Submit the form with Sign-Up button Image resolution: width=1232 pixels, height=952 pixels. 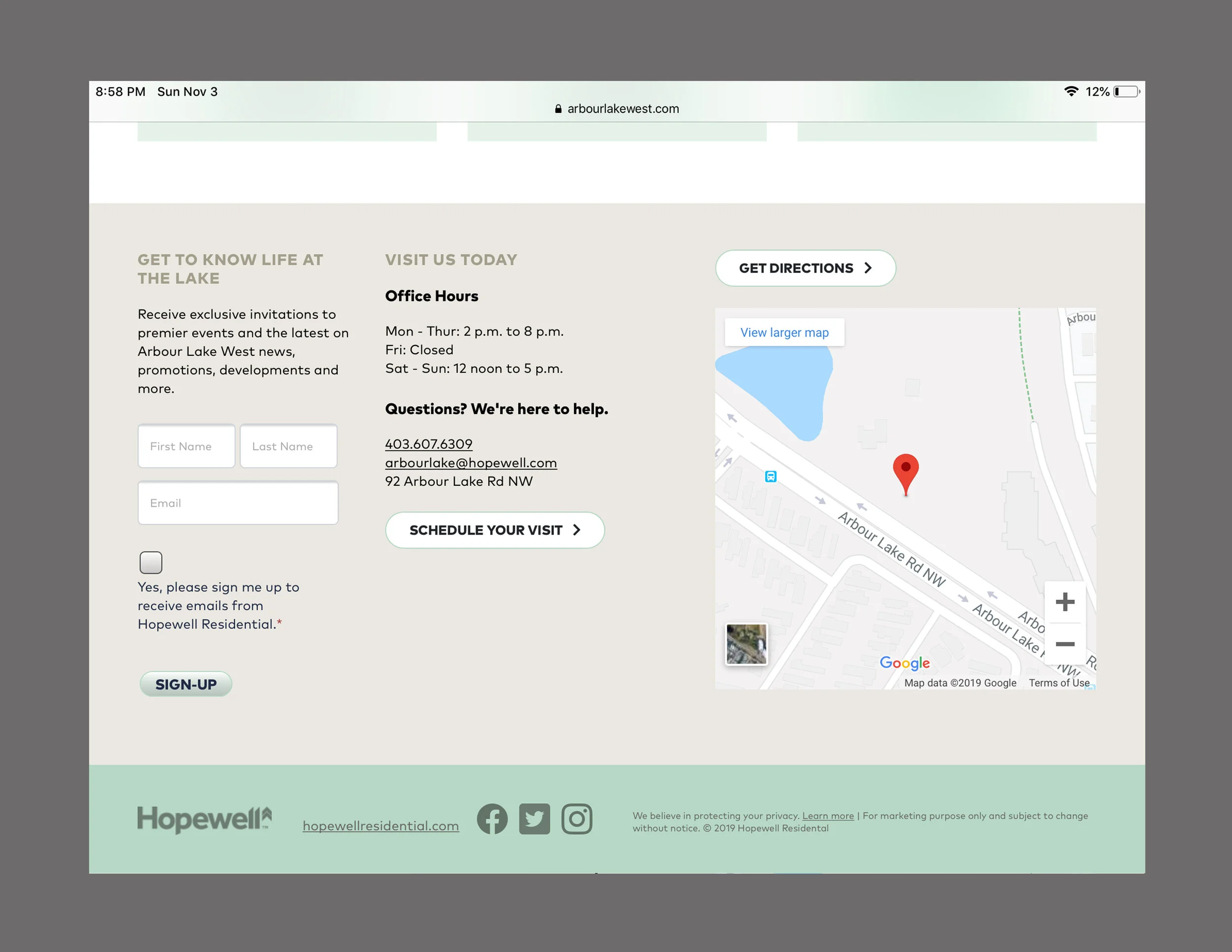point(186,684)
